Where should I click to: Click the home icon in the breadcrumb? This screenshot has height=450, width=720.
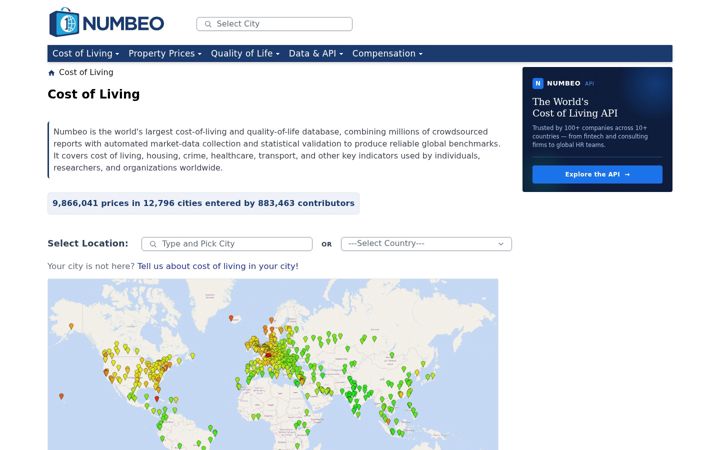51,73
